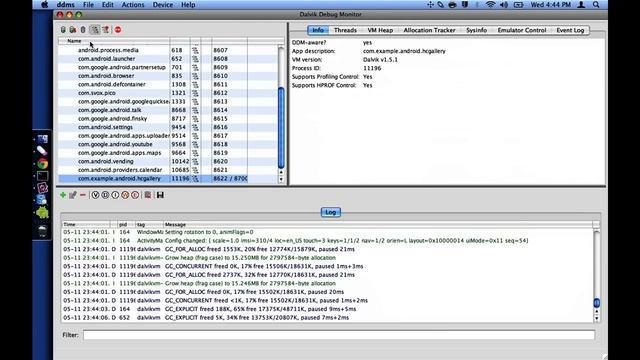
Task: Switch to the Sysinfo tab
Action: (x=476, y=30)
